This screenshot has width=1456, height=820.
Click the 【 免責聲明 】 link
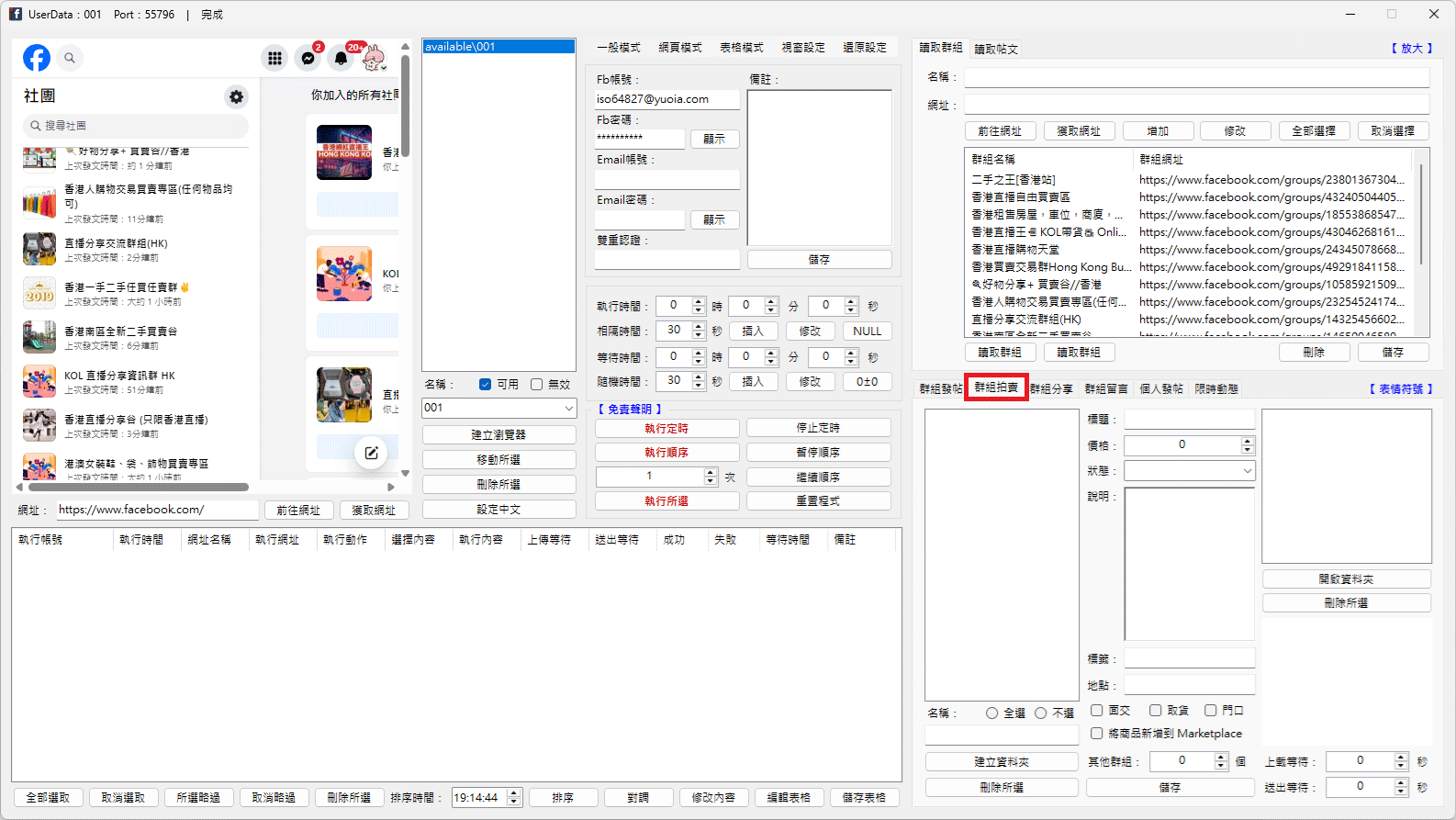pyautogui.click(x=630, y=410)
